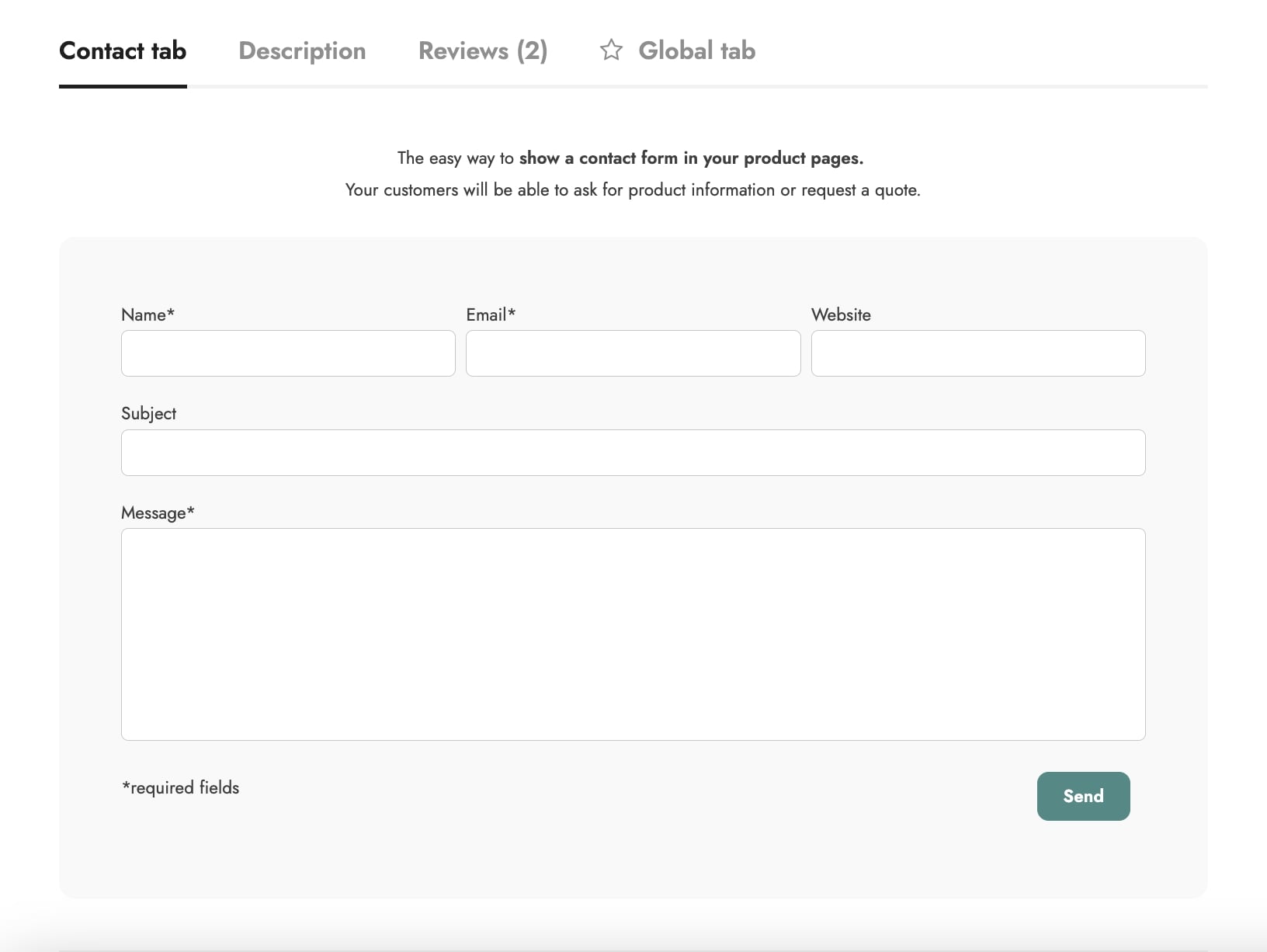This screenshot has height=952, width=1267.
Task: Click the *required fields note
Action: [180, 788]
